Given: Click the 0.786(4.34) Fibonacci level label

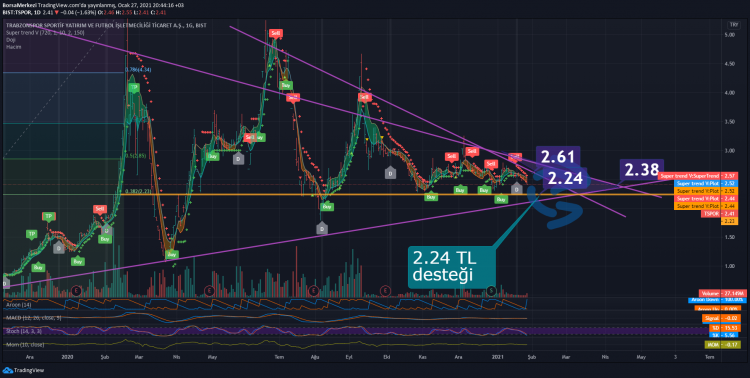Looking at the screenshot, I should (x=138, y=70).
